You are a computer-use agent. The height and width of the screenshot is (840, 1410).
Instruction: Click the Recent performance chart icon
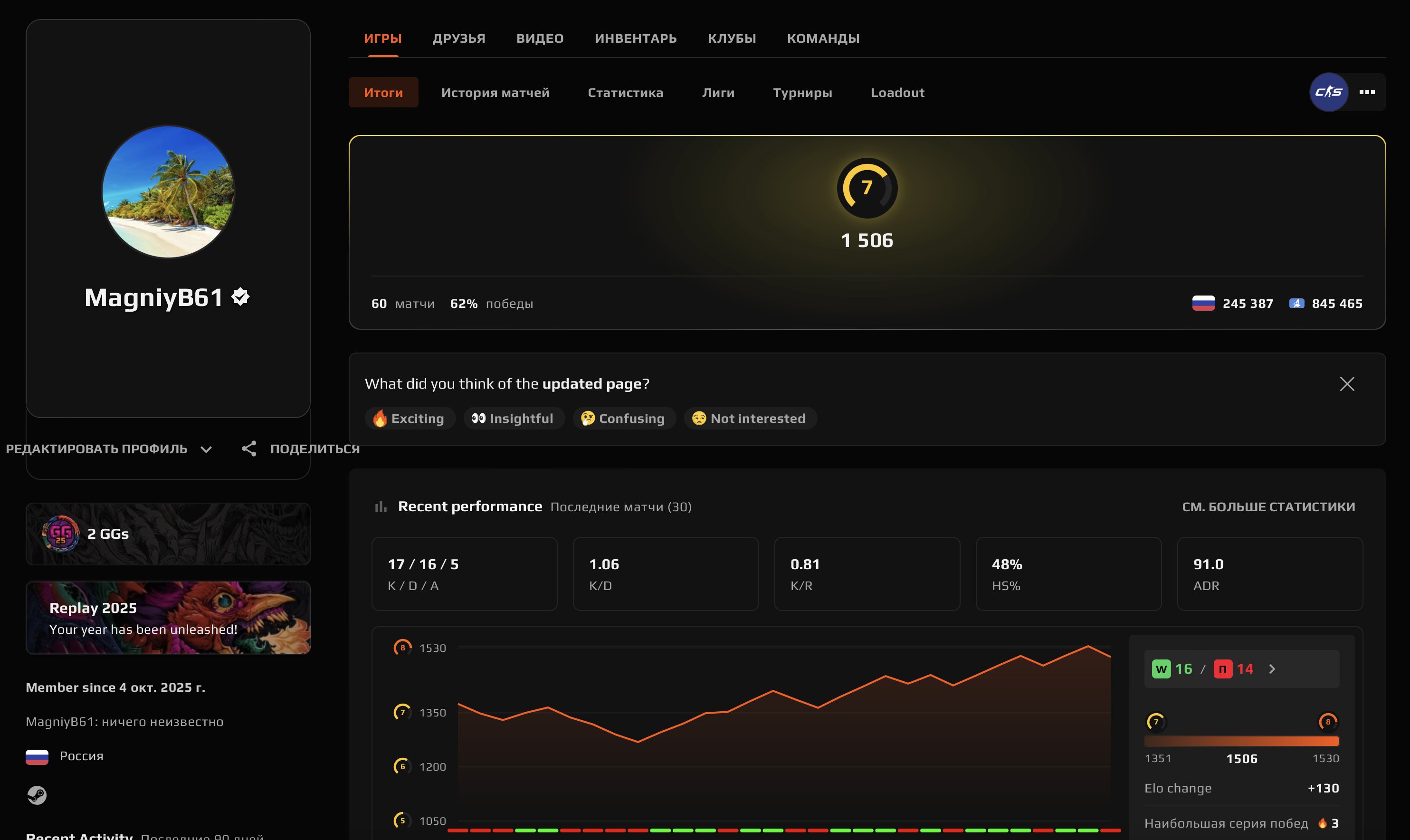click(380, 506)
